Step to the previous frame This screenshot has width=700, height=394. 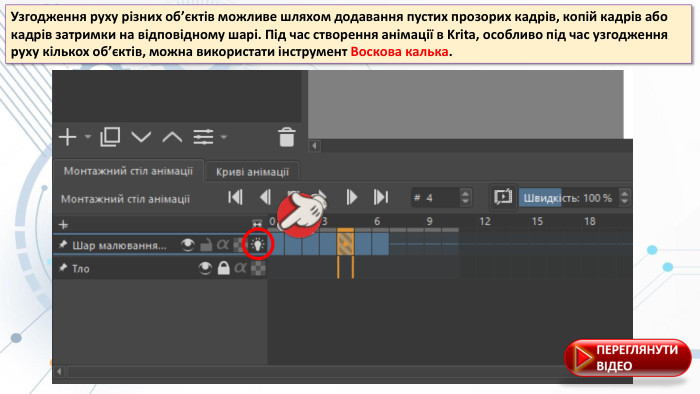[265, 197]
